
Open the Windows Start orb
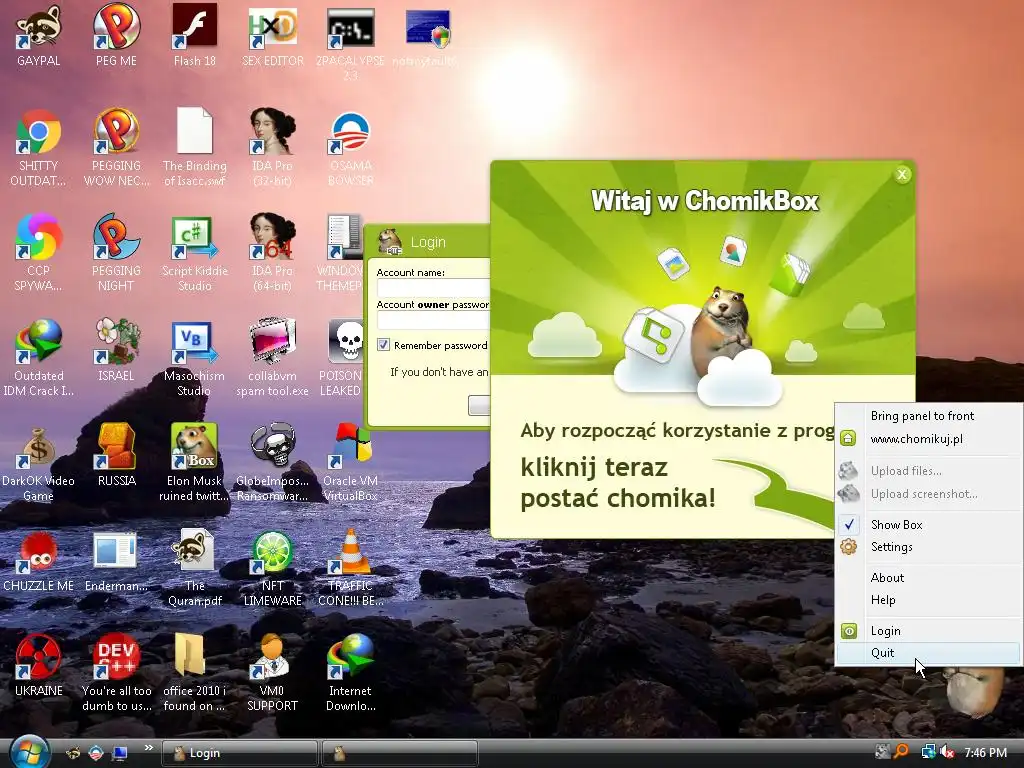(x=29, y=752)
